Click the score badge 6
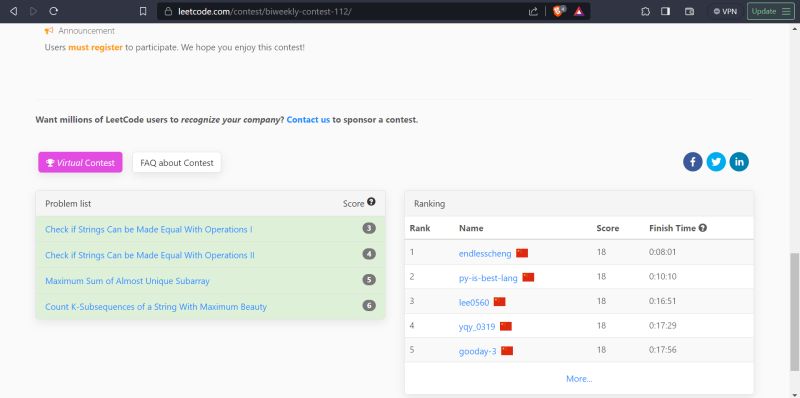 point(369,306)
